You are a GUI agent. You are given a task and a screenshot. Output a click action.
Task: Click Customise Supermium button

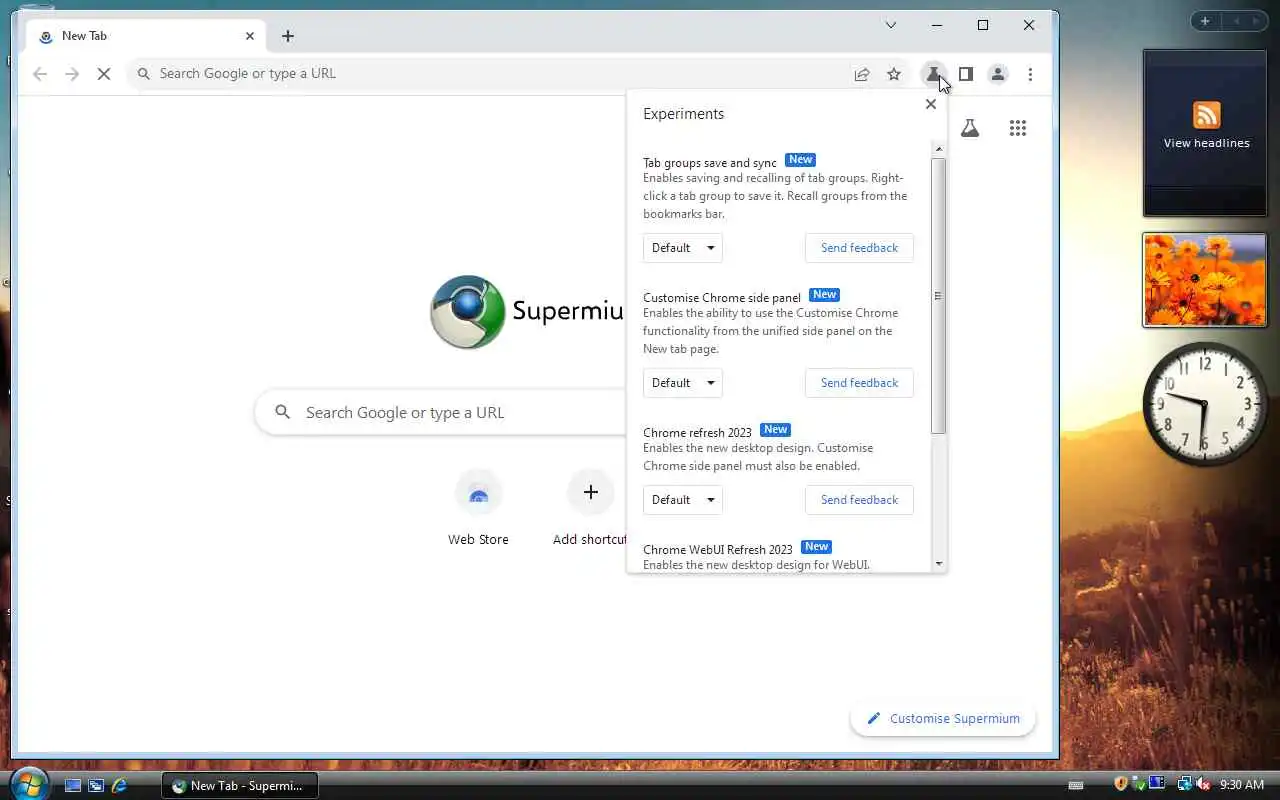(943, 718)
